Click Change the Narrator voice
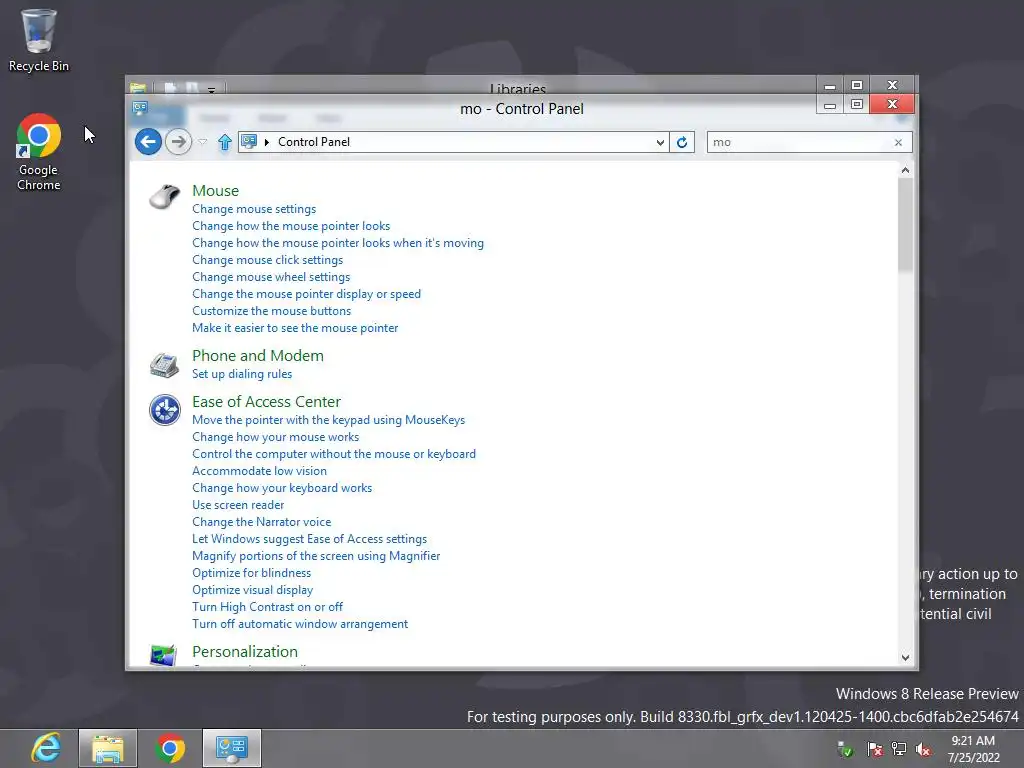The image size is (1024, 768). (x=261, y=522)
